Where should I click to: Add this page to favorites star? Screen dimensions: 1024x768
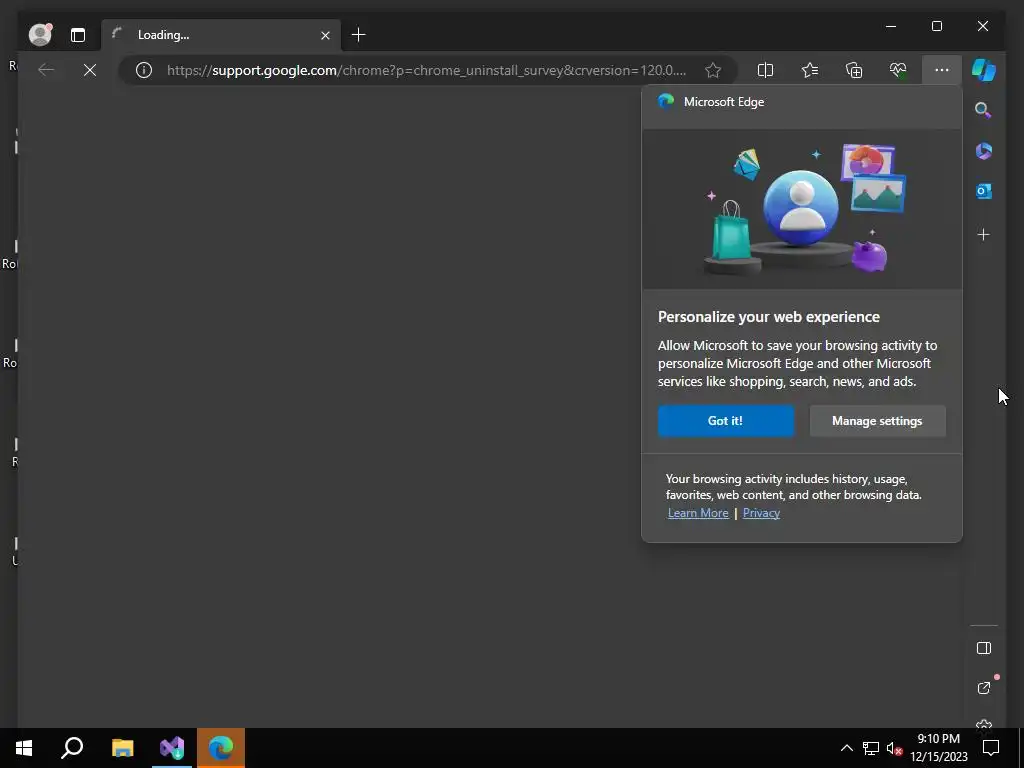(713, 70)
